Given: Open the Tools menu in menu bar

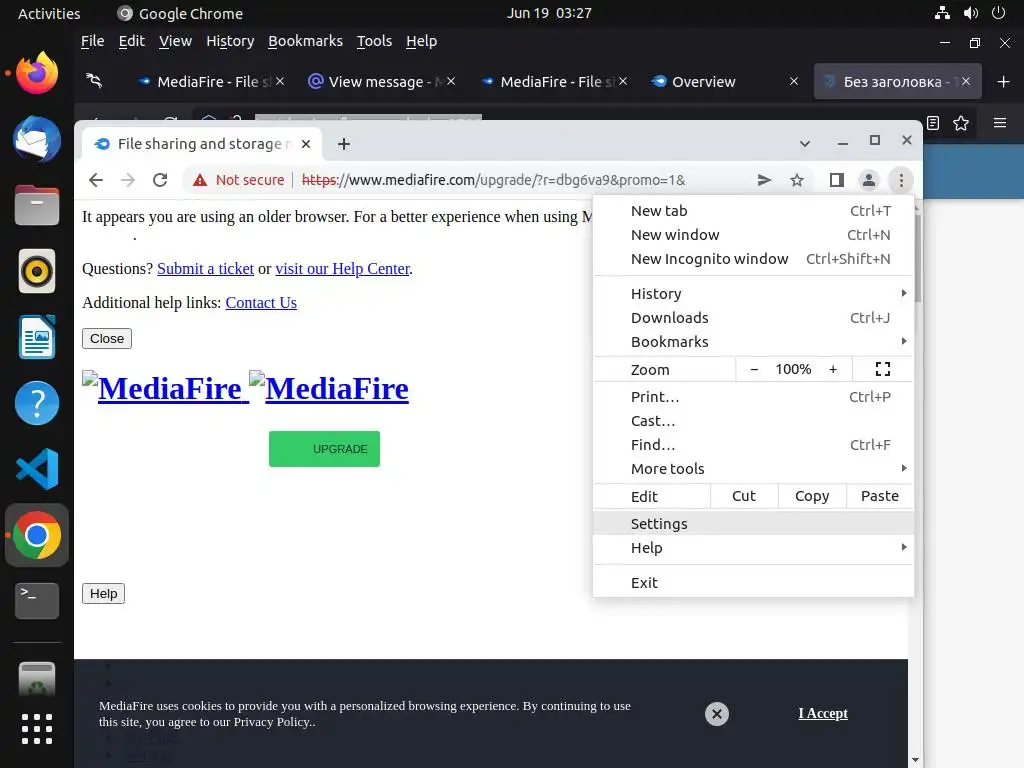Looking at the screenshot, I should (x=374, y=41).
